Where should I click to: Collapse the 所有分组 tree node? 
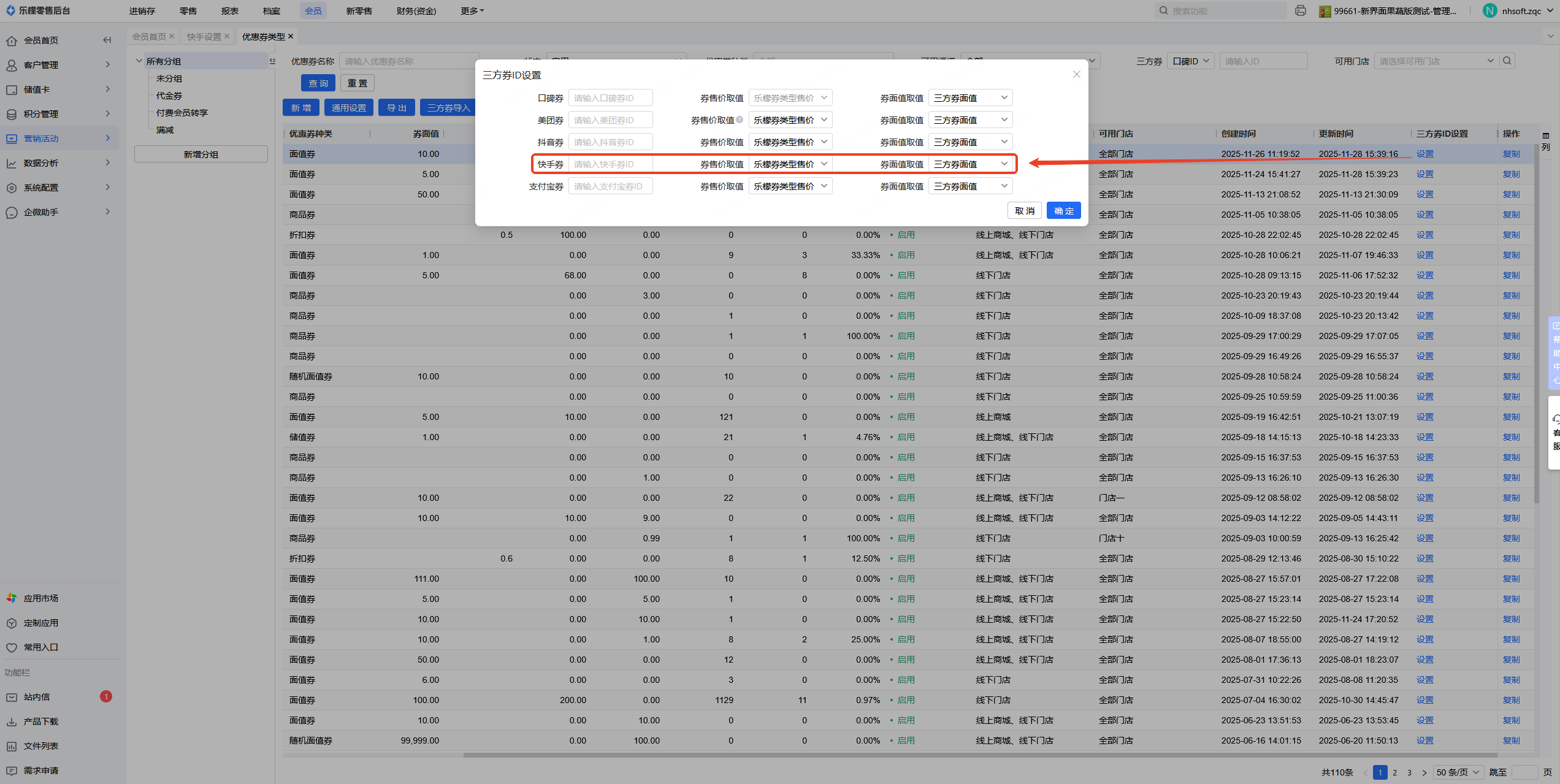pos(139,61)
